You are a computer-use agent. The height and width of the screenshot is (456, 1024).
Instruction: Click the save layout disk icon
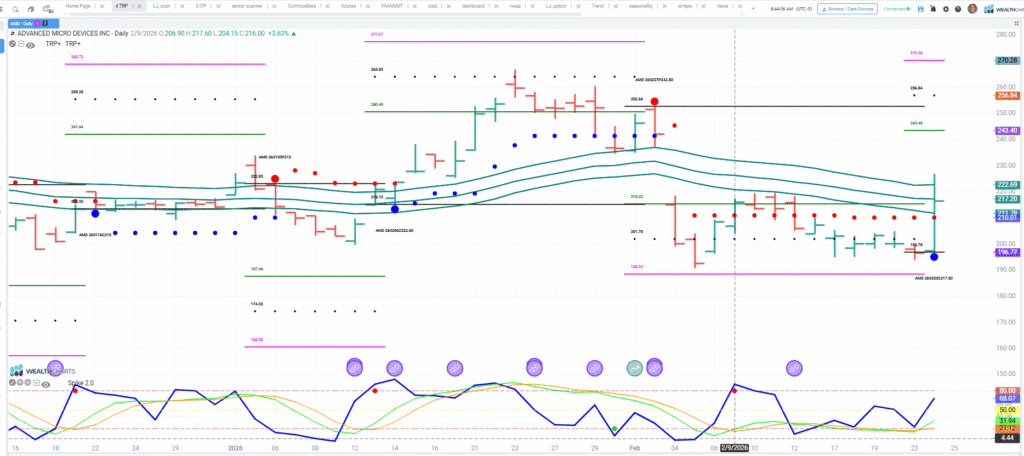920,9
